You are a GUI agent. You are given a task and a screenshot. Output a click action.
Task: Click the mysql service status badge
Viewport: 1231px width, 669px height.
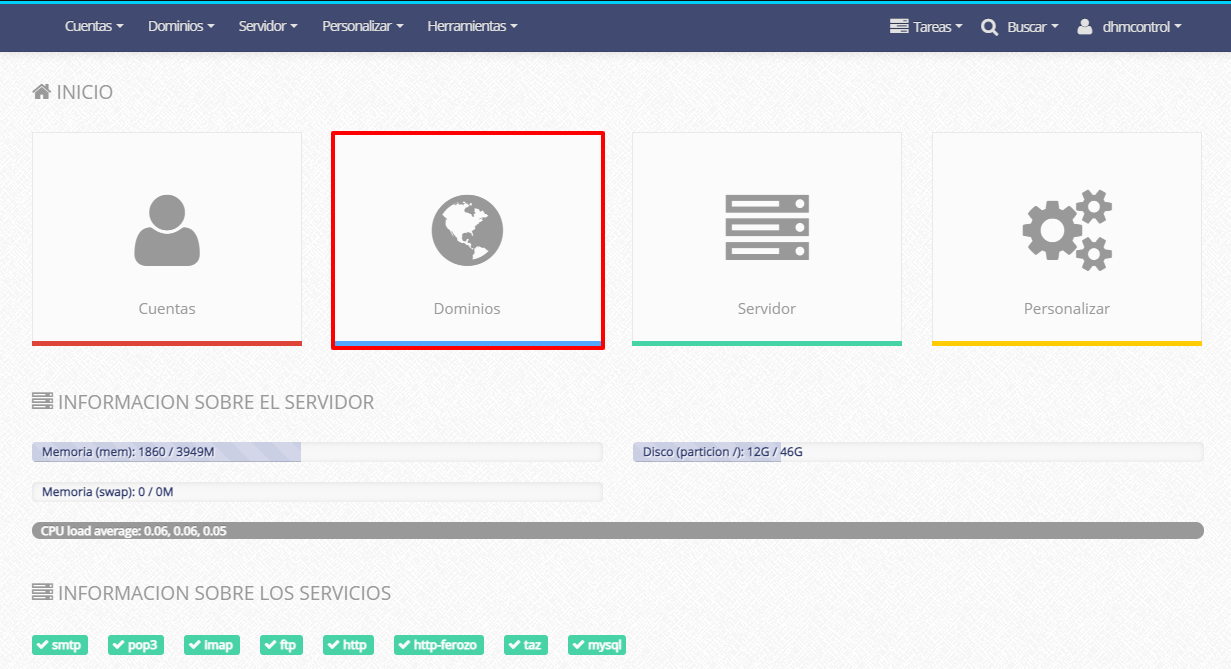597,645
